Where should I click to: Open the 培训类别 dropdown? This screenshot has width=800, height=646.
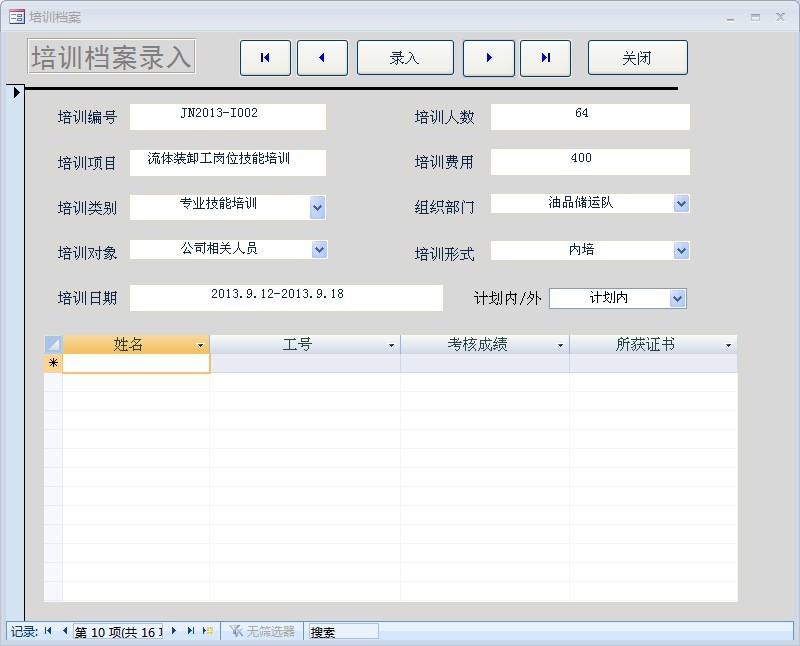[317, 208]
